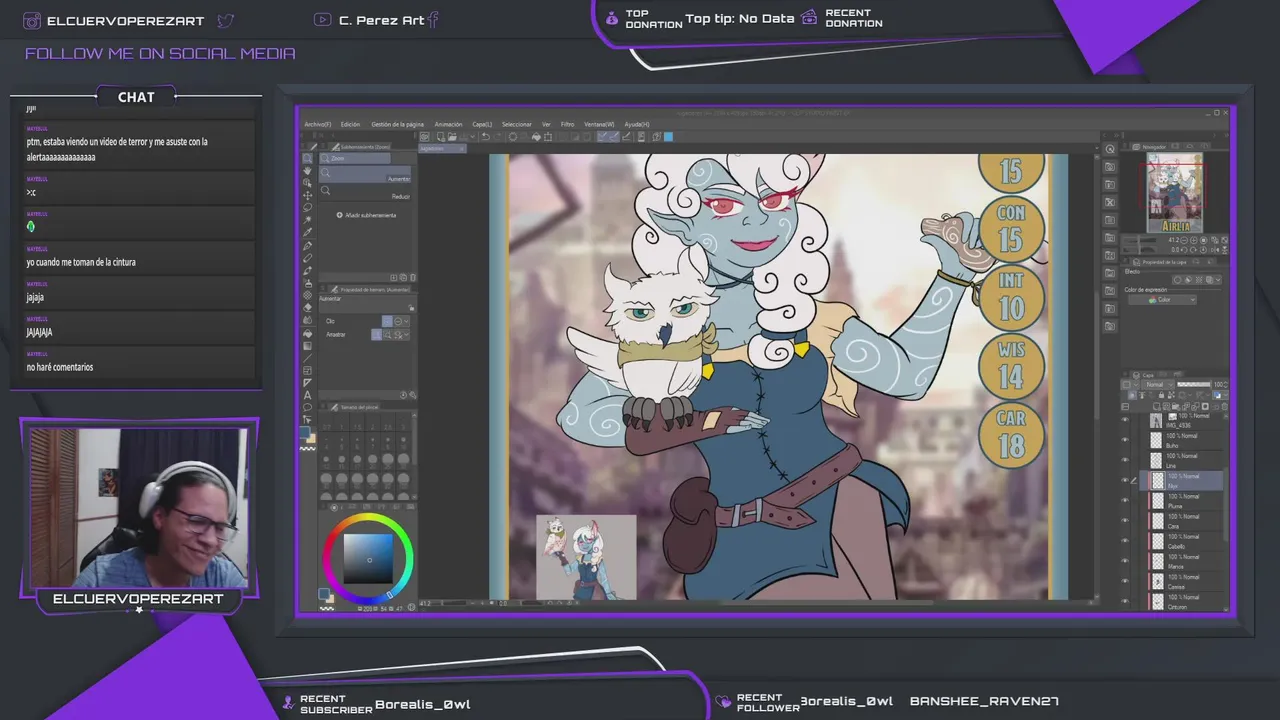Click the reference image thumbnail on the canvas
This screenshot has width=1280, height=720.
click(586, 557)
